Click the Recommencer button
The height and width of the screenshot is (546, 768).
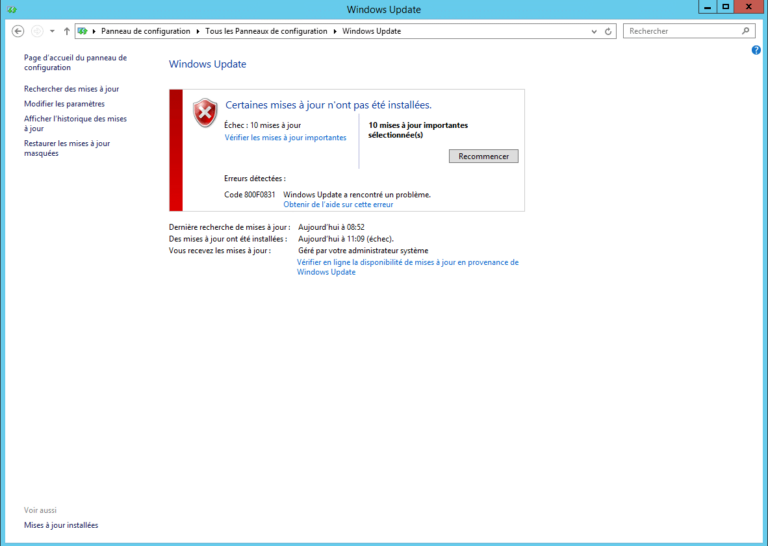pyautogui.click(x=483, y=156)
